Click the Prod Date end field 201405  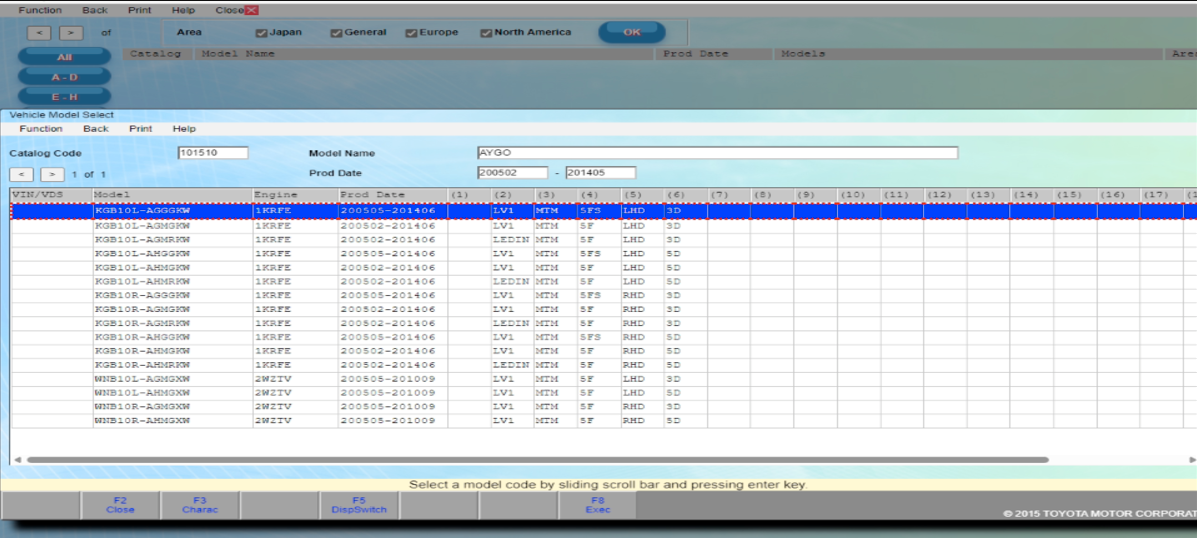[x=601, y=172]
